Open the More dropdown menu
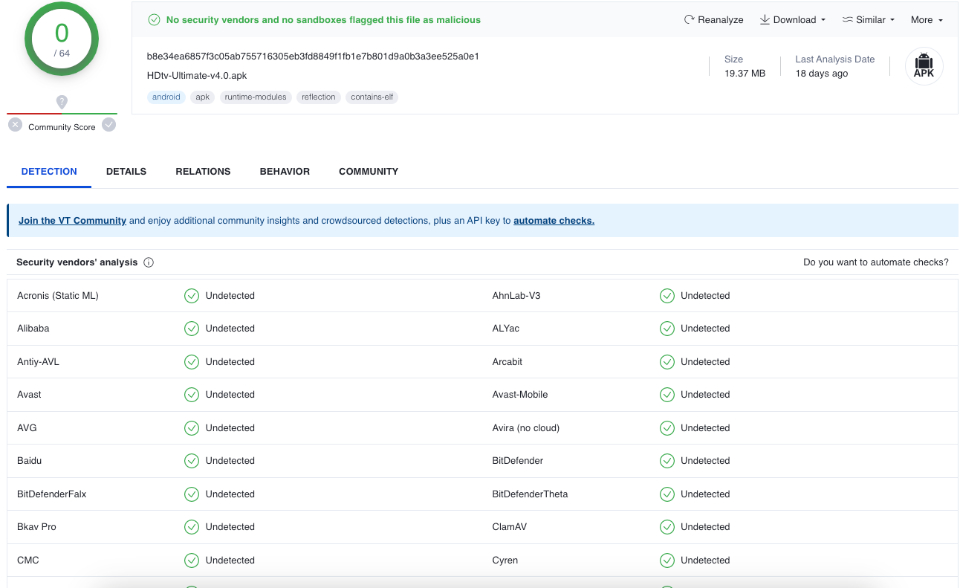Viewport: 960px width, 588px height. [927, 20]
